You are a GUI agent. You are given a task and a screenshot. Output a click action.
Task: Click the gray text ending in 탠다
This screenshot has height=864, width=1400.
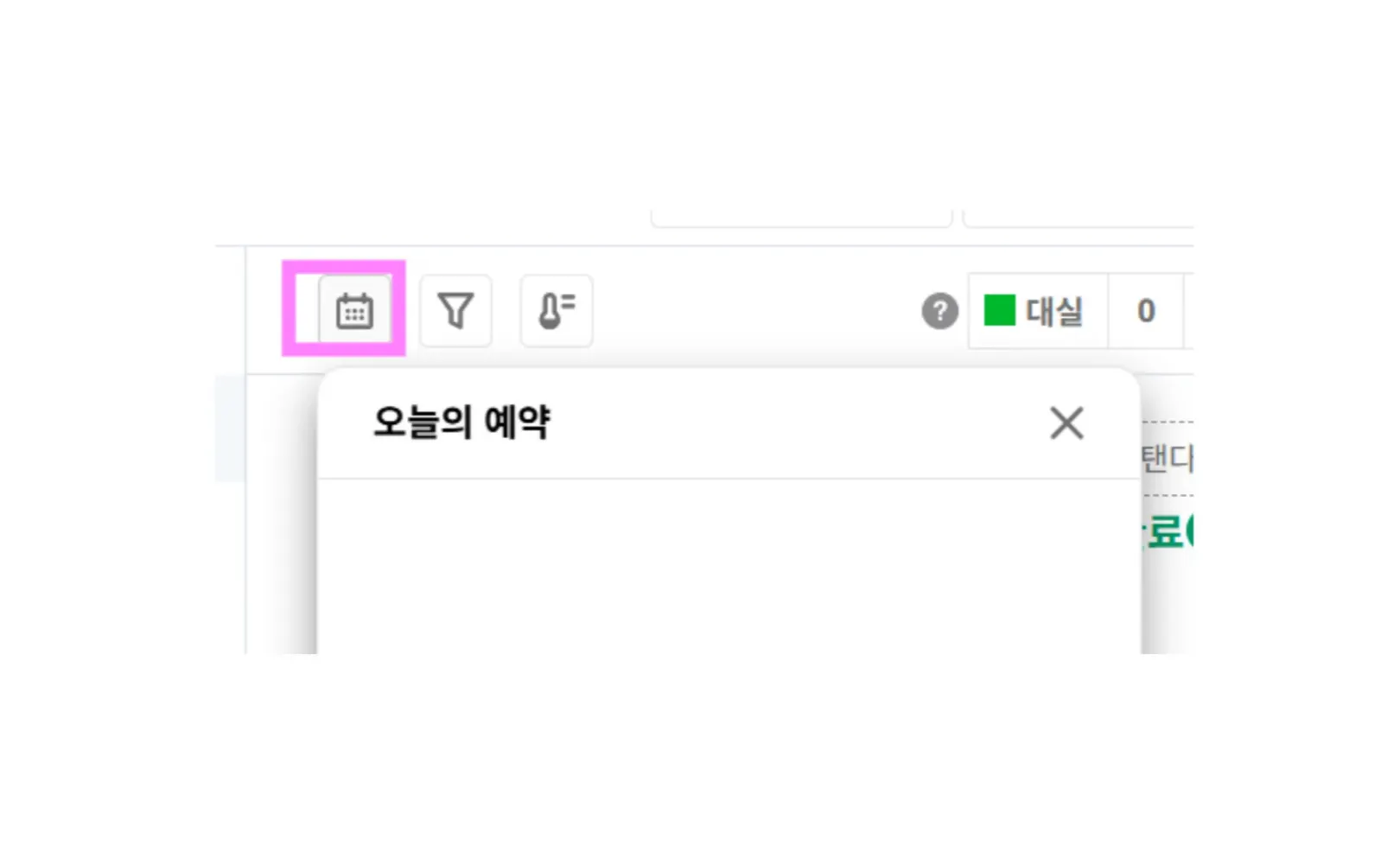(1168, 459)
